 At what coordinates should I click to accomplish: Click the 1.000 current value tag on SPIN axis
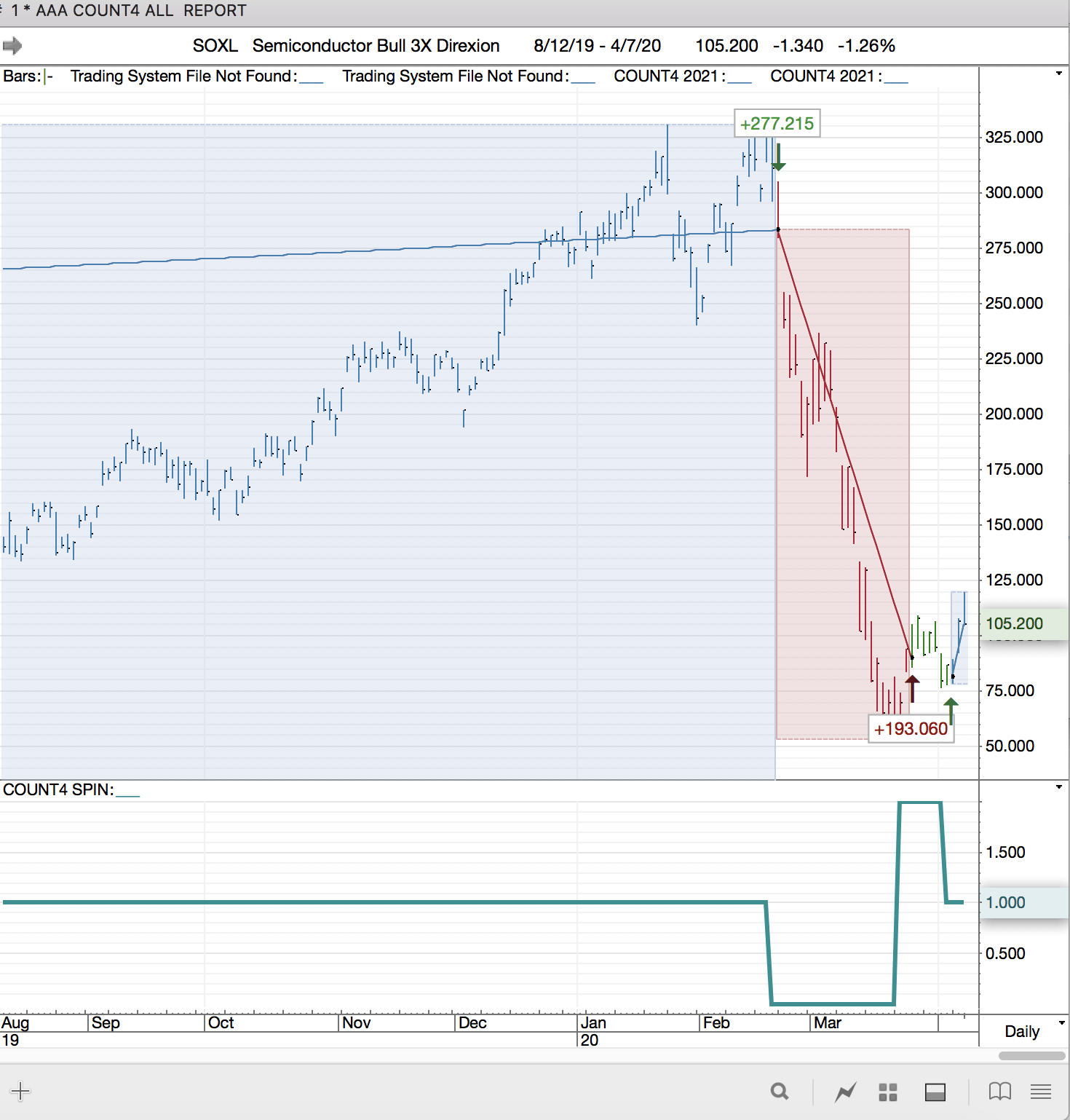pyautogui.click(x=1023, y=902)
